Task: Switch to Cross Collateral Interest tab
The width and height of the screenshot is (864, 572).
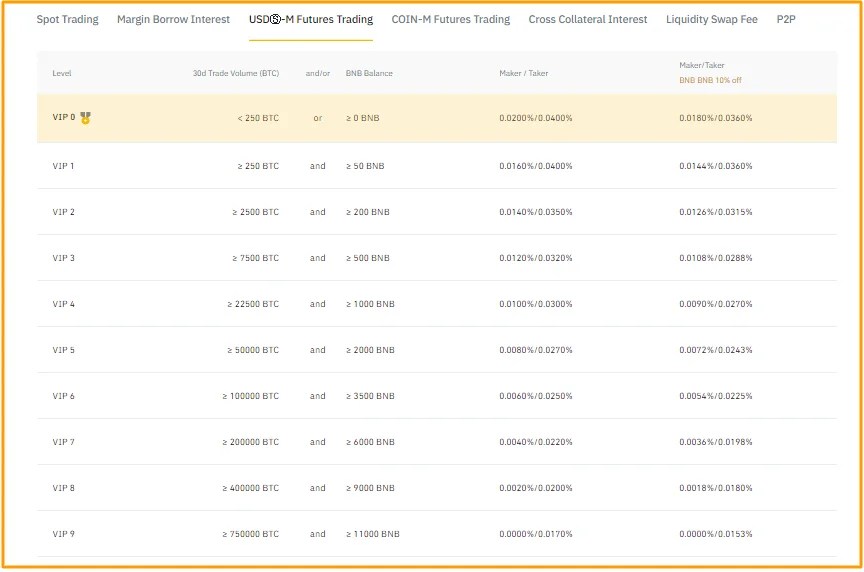Action: (588, 19)
